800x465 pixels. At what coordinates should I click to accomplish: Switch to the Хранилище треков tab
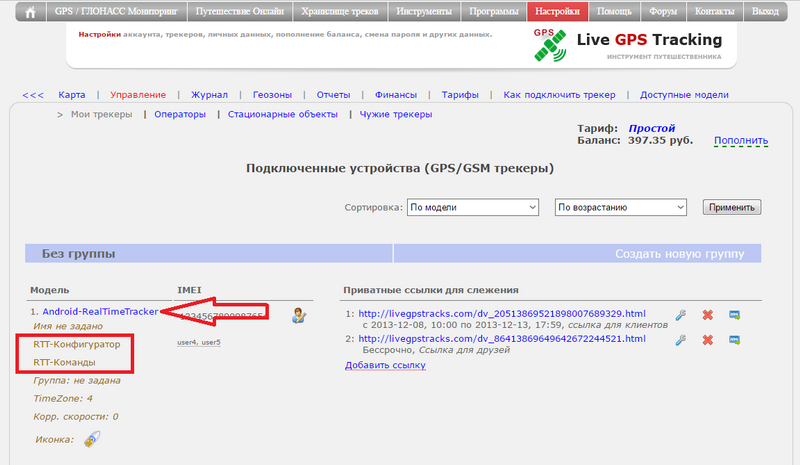pos(340,13)
